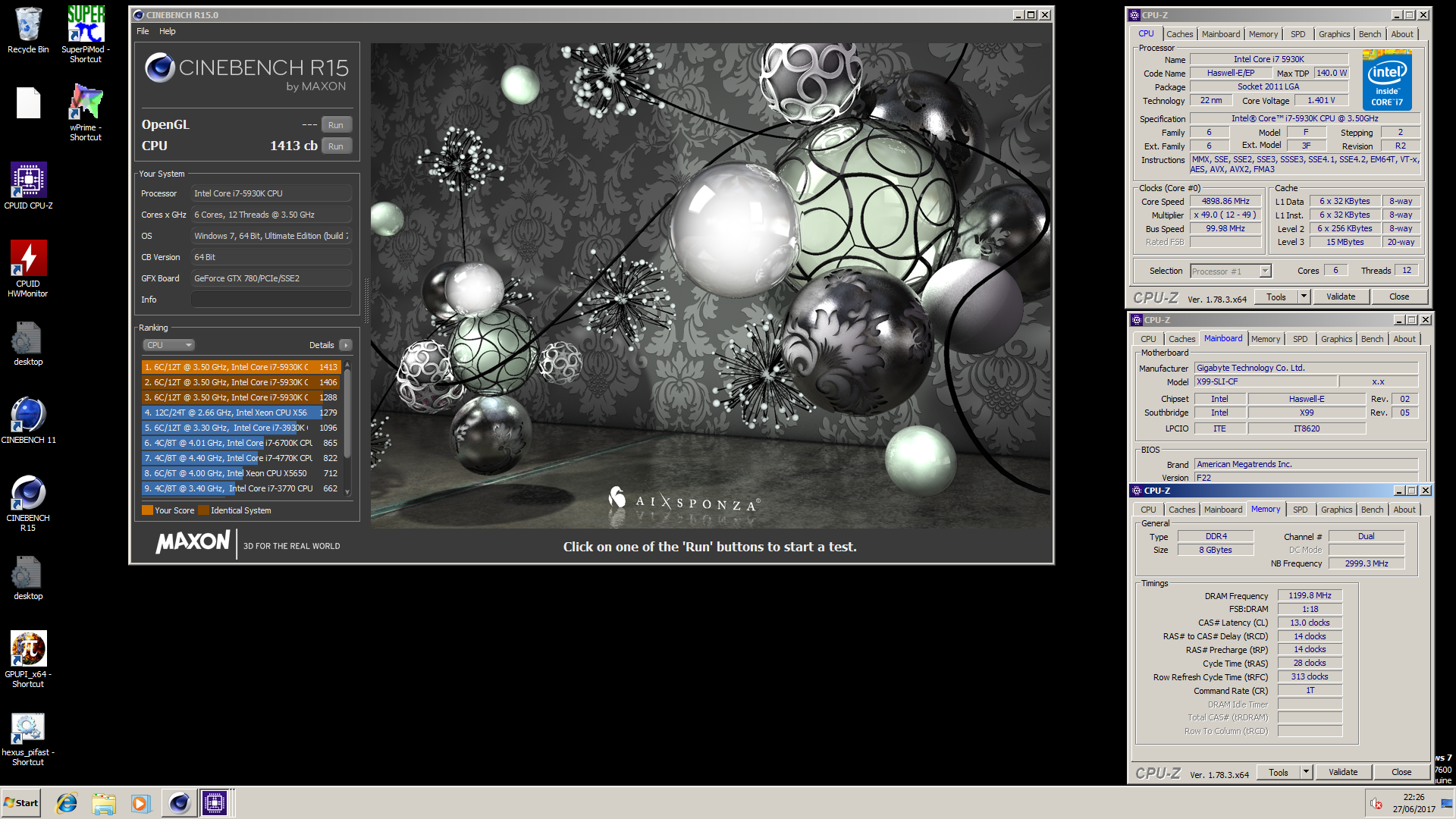The height and width of the screenshot is (819, 1456).
Task: Click the Identical System brown swatch
Action: coord(203,510)
